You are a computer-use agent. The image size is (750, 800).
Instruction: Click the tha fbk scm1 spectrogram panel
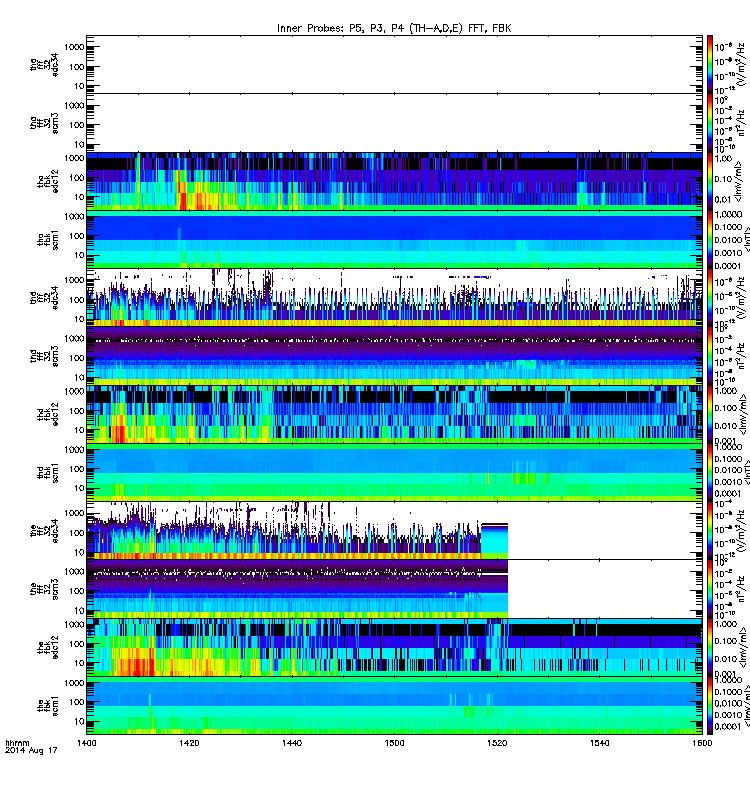click(394, 239)
